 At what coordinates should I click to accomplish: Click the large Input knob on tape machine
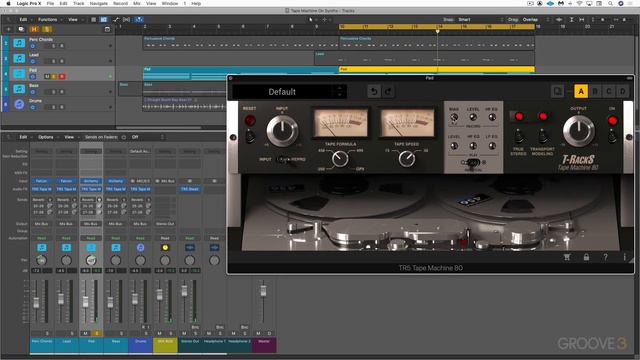pyautogui.click(x=282, y=131)
